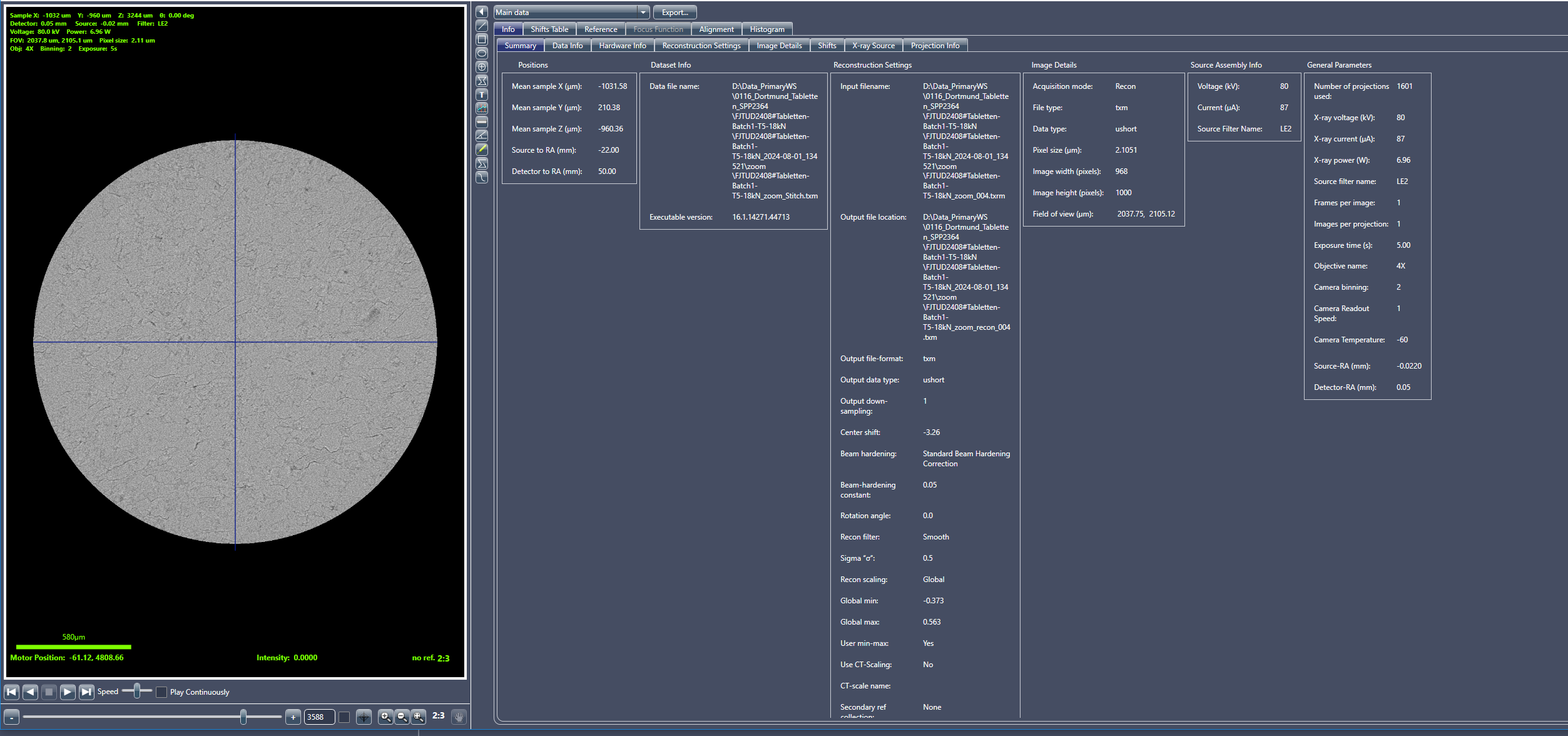The image size is (1568, 736).
Task: Switch to the Histogram tab
Action: [766, 29]
